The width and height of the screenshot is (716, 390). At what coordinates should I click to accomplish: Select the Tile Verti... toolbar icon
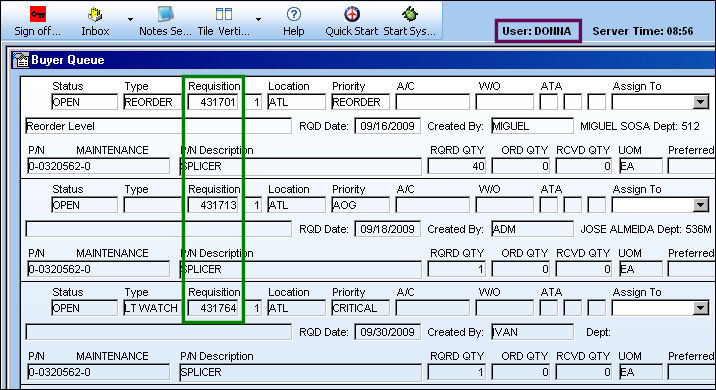pos(224,14)
